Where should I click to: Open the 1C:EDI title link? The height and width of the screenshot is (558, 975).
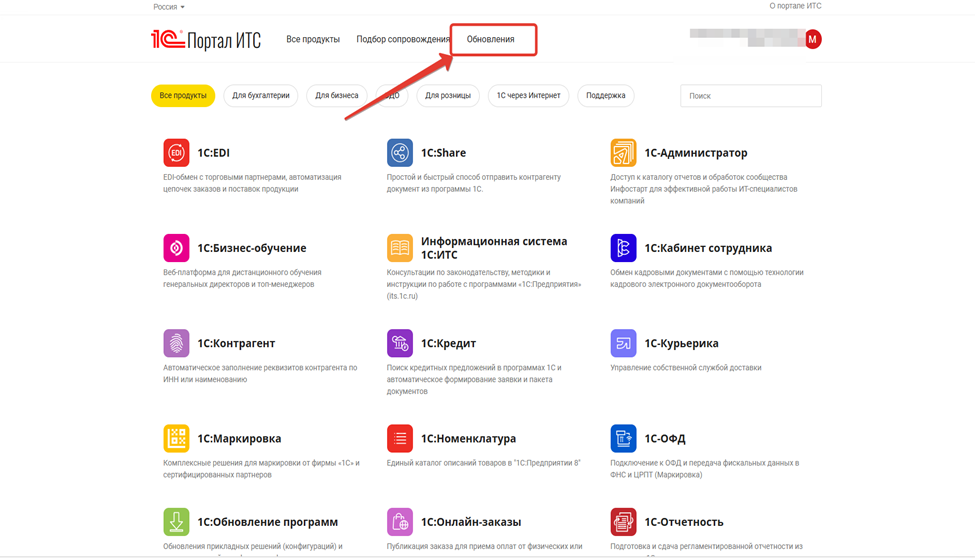click(x=213, y=153)
